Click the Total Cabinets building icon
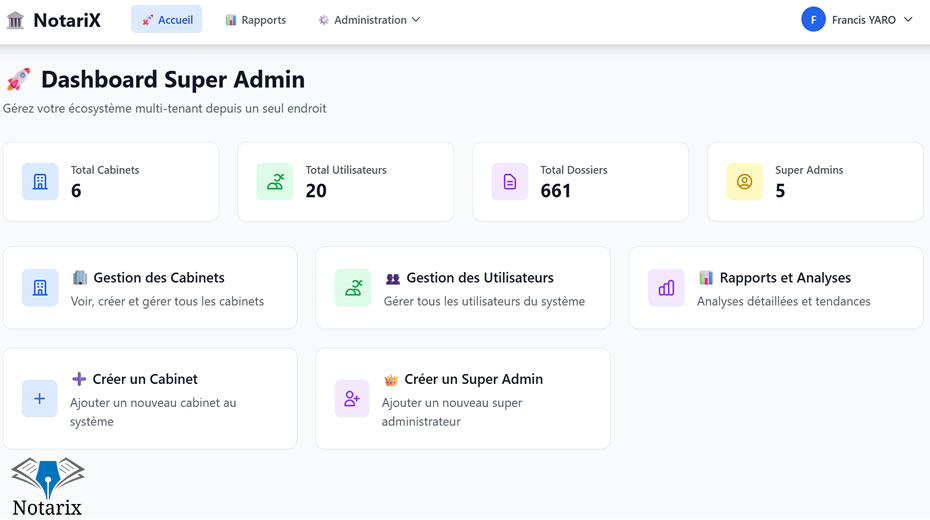This screenshot has width=930, height=520. click(x=40, y=182)
